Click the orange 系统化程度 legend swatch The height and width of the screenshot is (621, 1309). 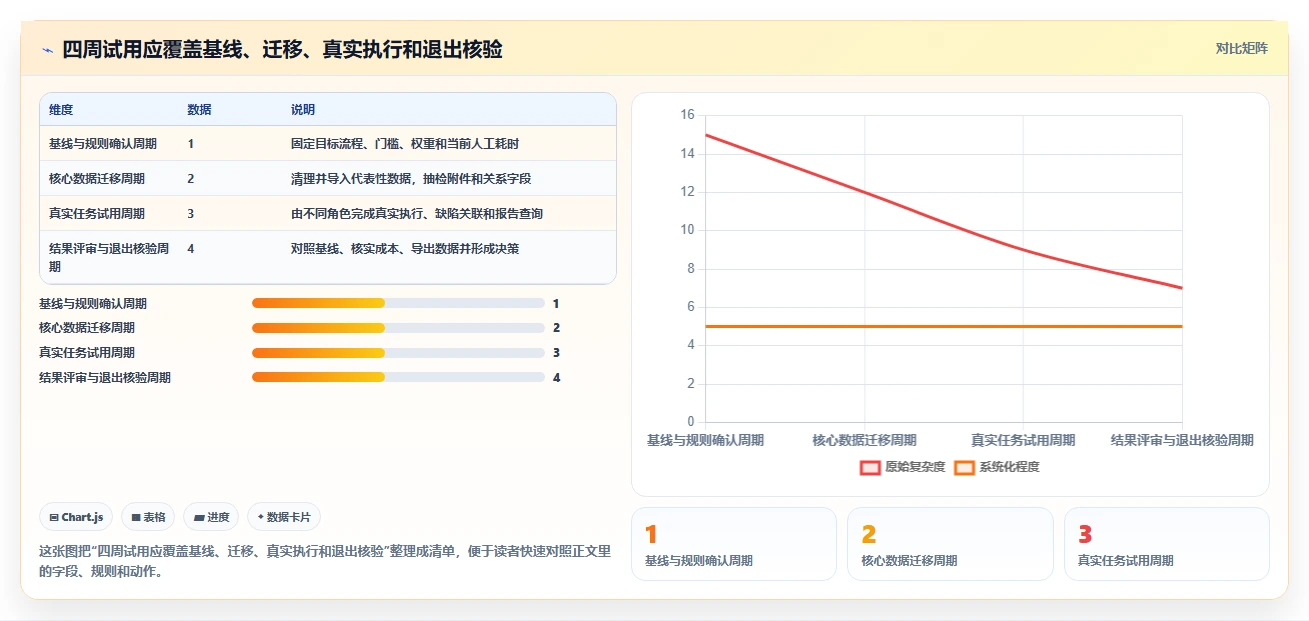(964, 467)
